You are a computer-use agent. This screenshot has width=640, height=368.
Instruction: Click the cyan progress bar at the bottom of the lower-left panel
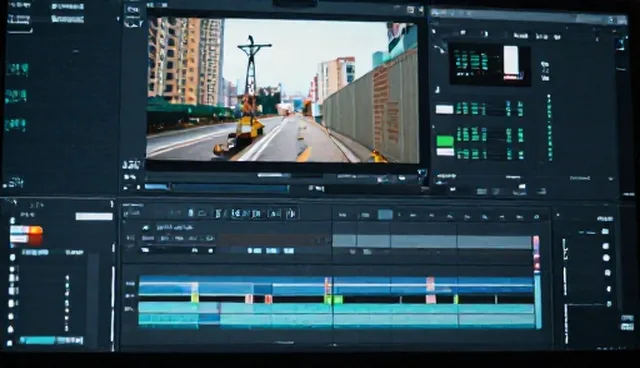pos(38,340)
